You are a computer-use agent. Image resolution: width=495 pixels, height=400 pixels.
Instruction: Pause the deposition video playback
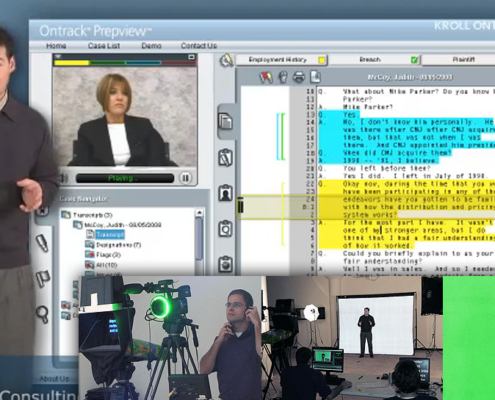(185, 178)
